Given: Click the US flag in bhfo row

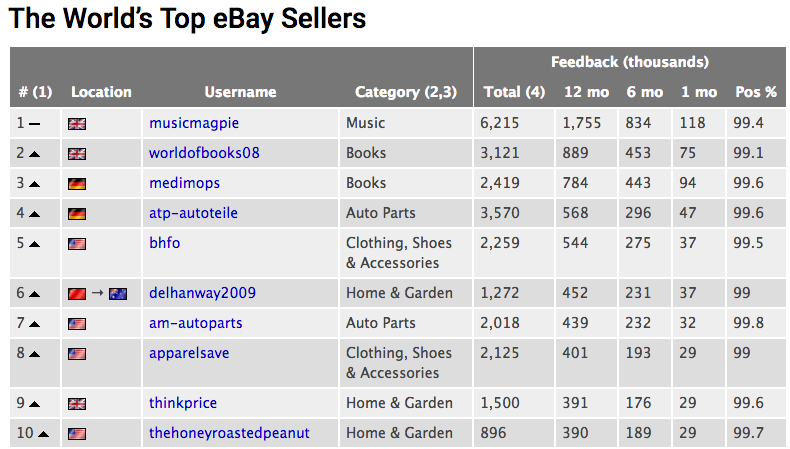Looking at the screenshot, I should click(77, 244).
